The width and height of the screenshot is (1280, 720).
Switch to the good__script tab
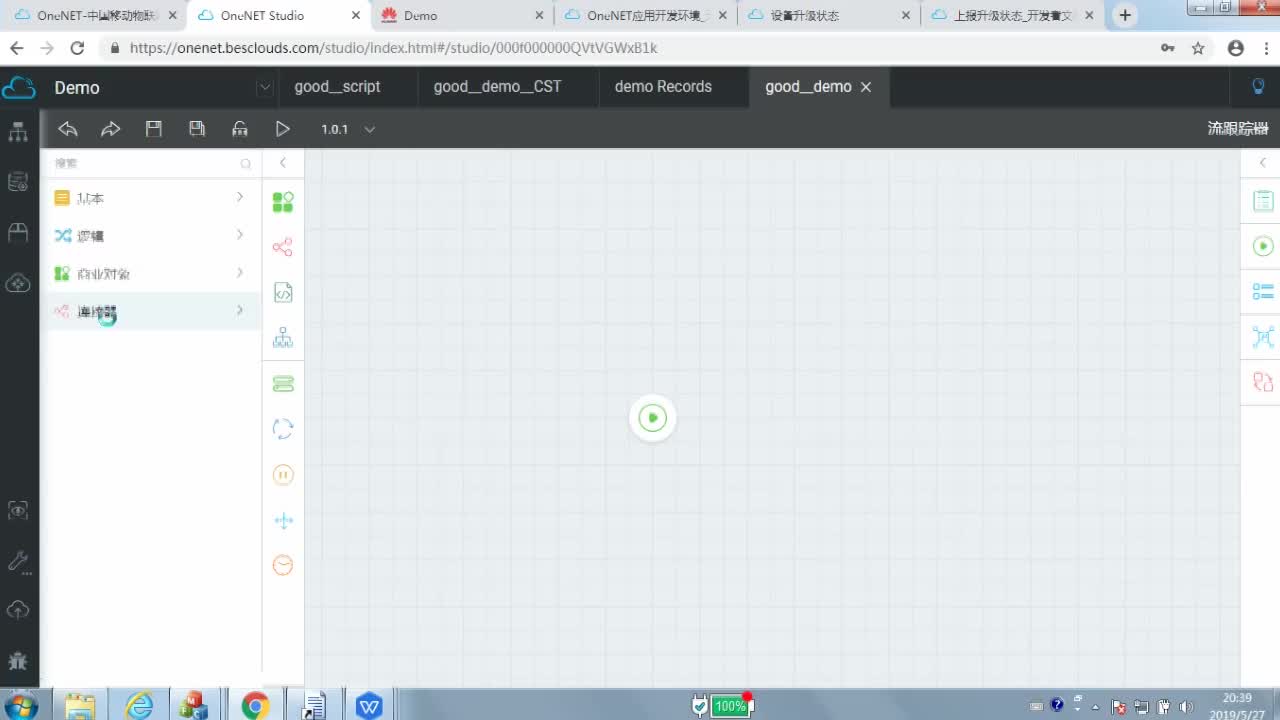[337, 87]
